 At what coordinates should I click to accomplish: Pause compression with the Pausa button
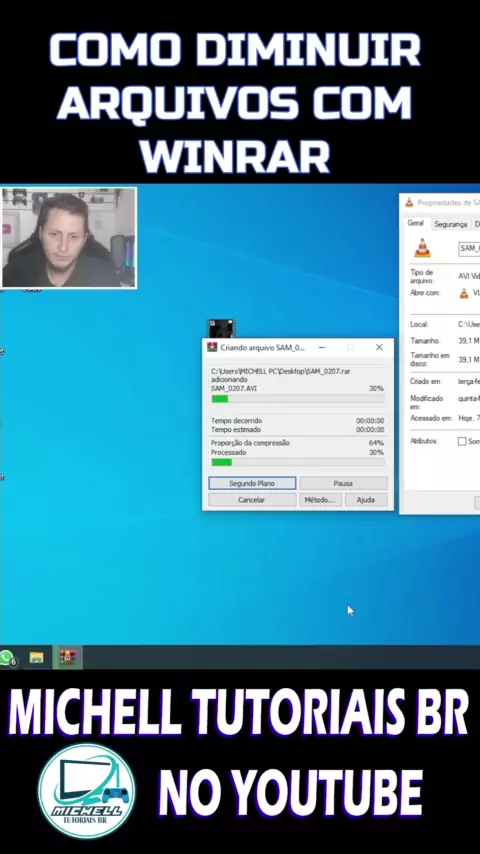coord(343,483)
